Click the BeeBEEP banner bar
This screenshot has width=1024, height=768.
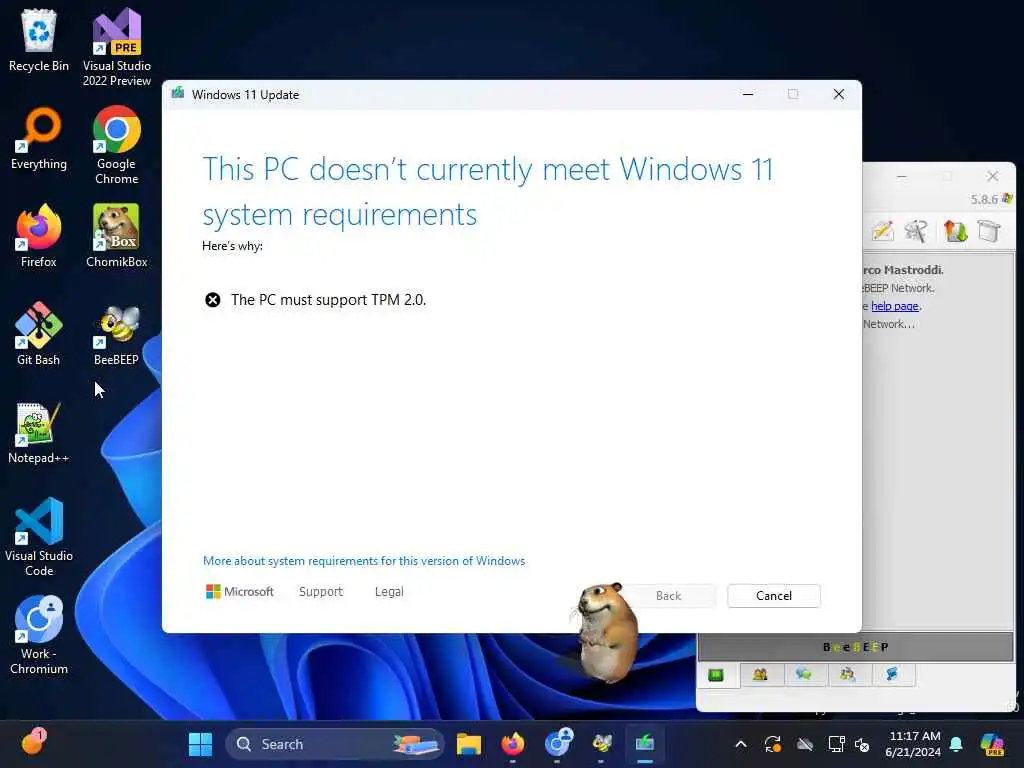click(x=856, y=647)
